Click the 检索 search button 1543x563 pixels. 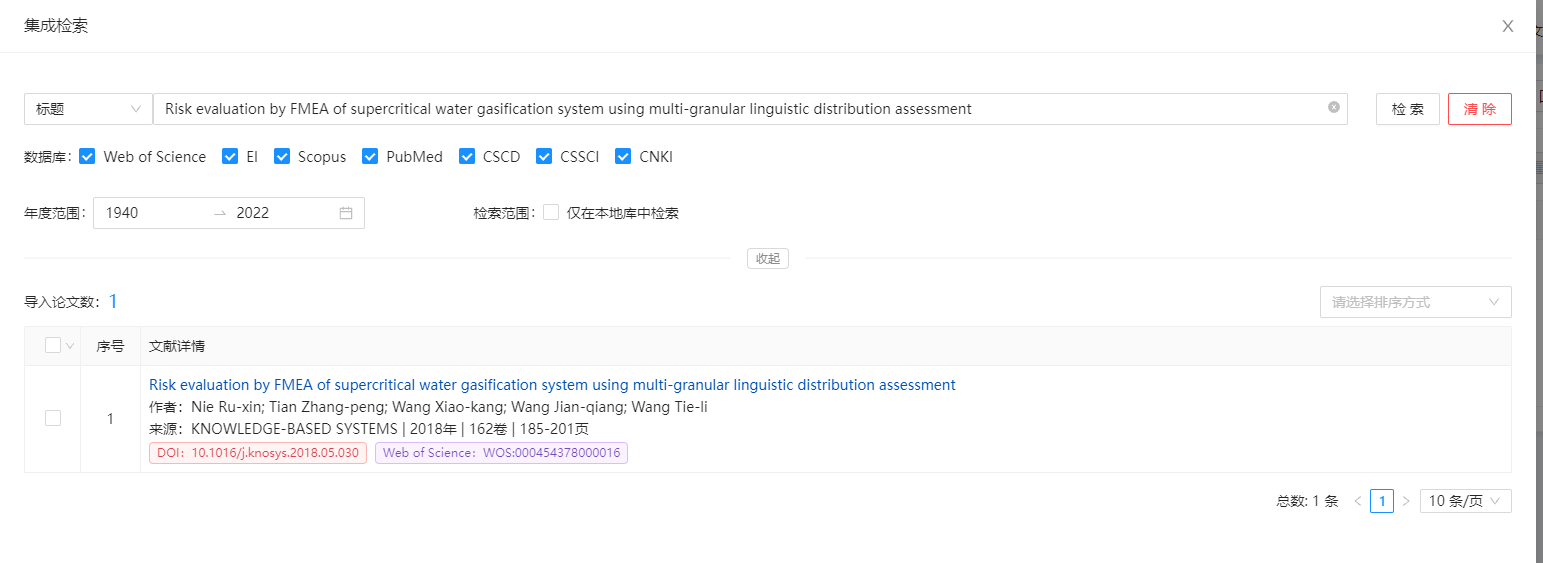[1407, 109]
